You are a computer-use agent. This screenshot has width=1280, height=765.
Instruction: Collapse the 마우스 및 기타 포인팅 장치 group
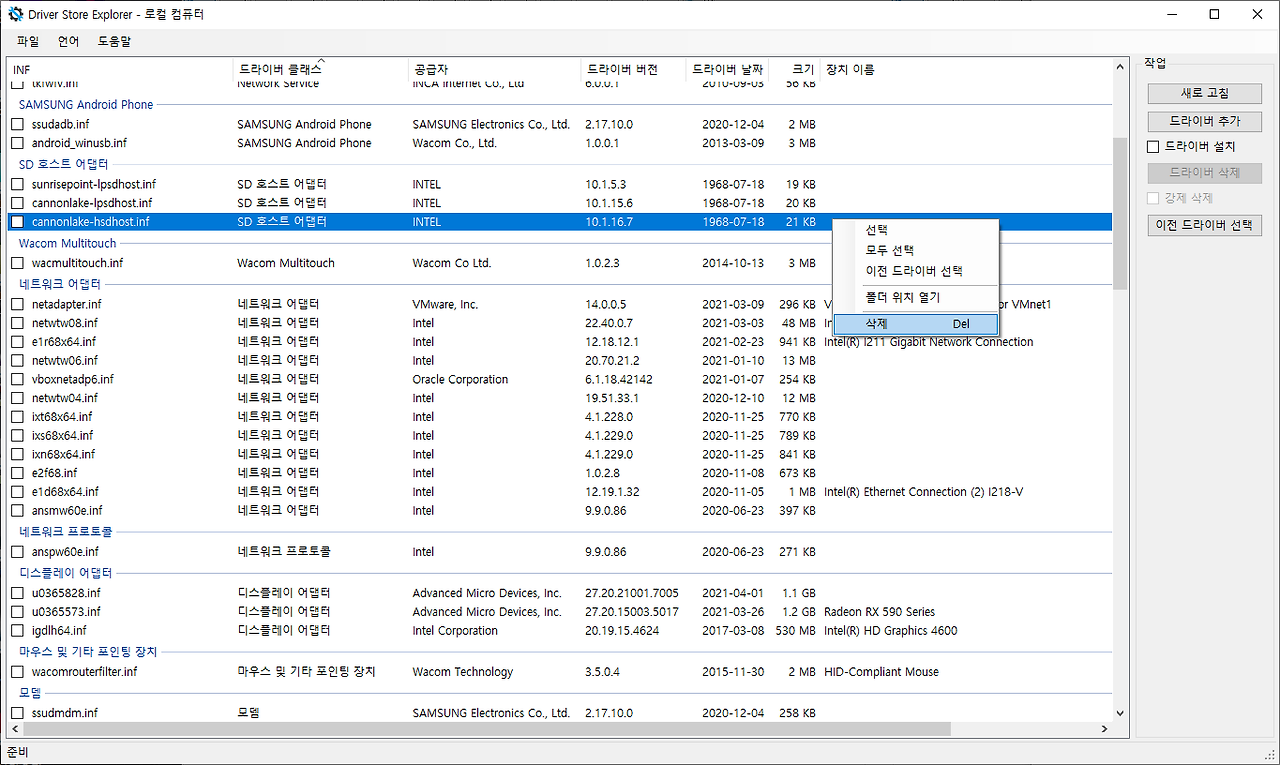pyautogui.click(x=88, y=652)
